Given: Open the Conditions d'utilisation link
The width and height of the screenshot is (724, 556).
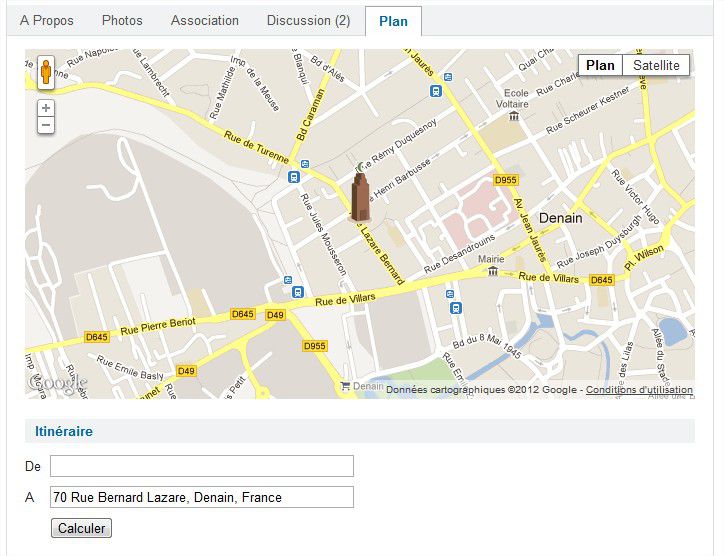Looking at the screenshot, I should (639, 390).
